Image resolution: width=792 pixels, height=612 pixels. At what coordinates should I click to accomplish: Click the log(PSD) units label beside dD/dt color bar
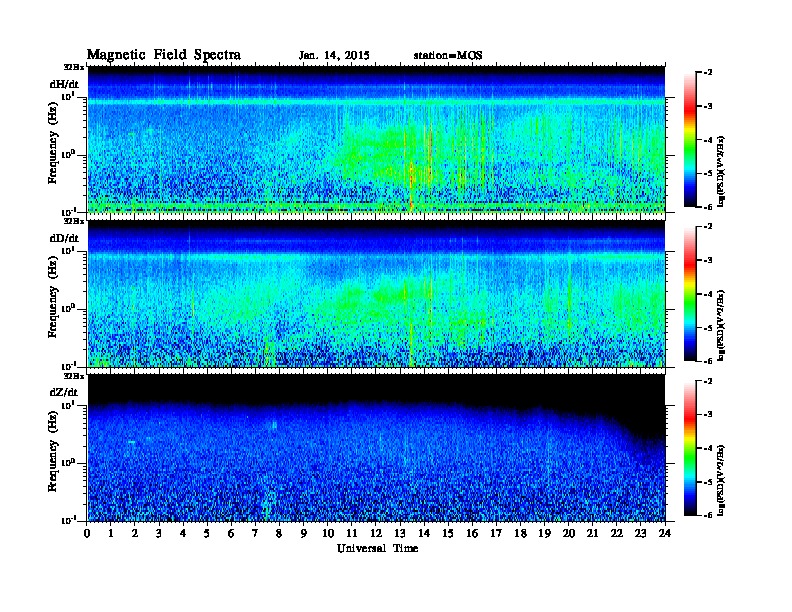click(x=721, y=325)
